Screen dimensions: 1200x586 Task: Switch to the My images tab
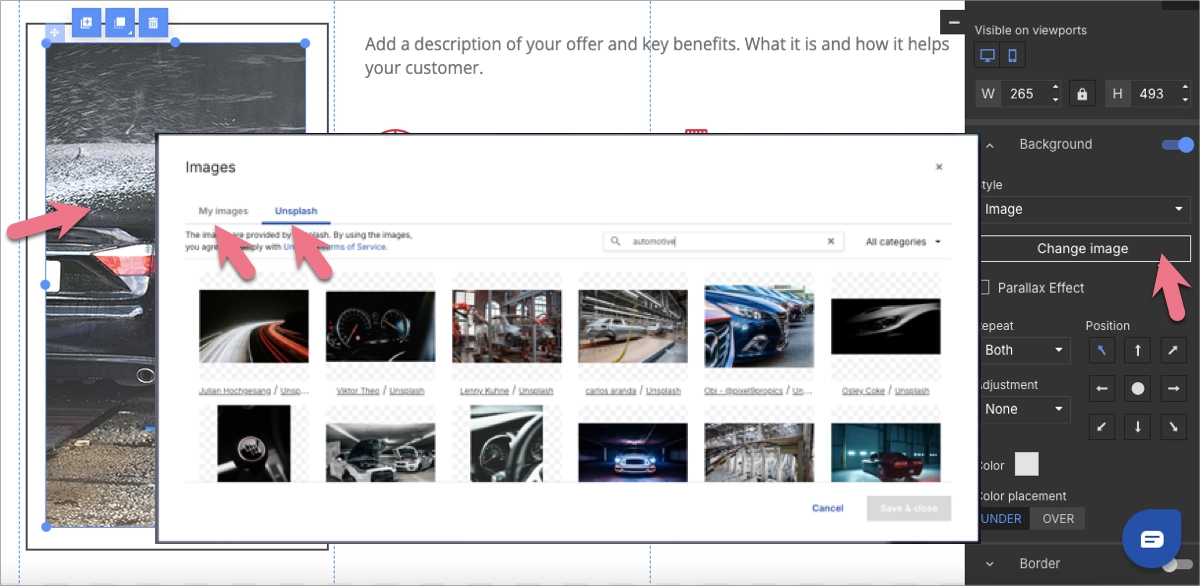[x=221, y=211]
